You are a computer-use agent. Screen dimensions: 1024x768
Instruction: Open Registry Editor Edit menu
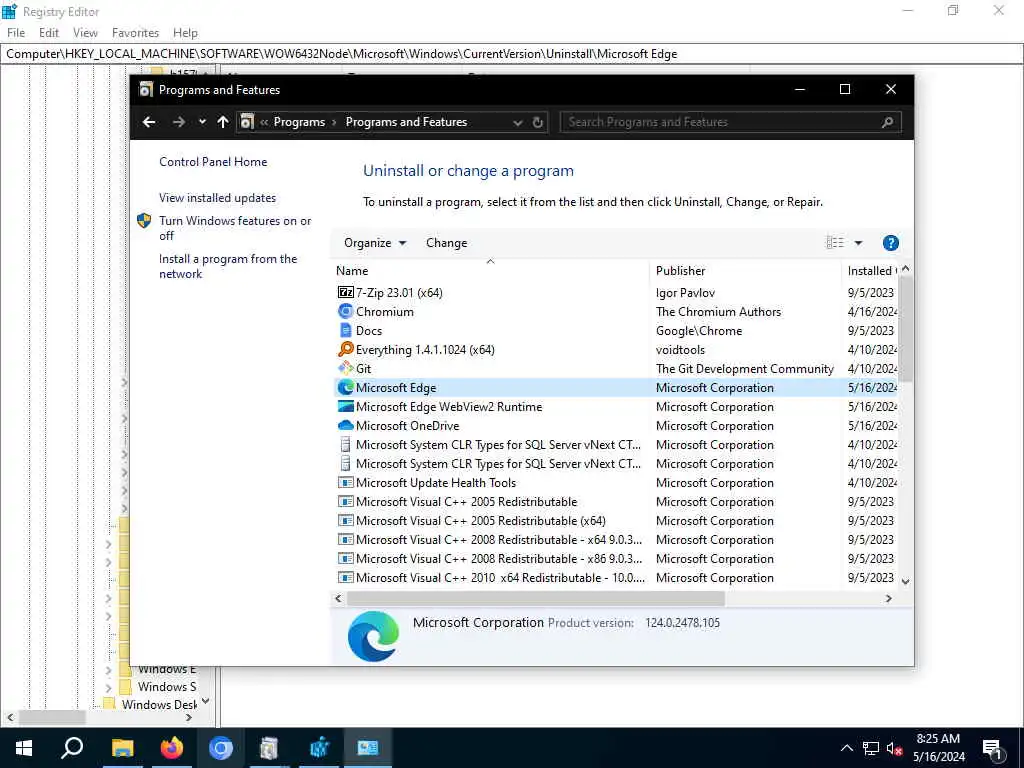pyautogui.click(x=49, y=33)
